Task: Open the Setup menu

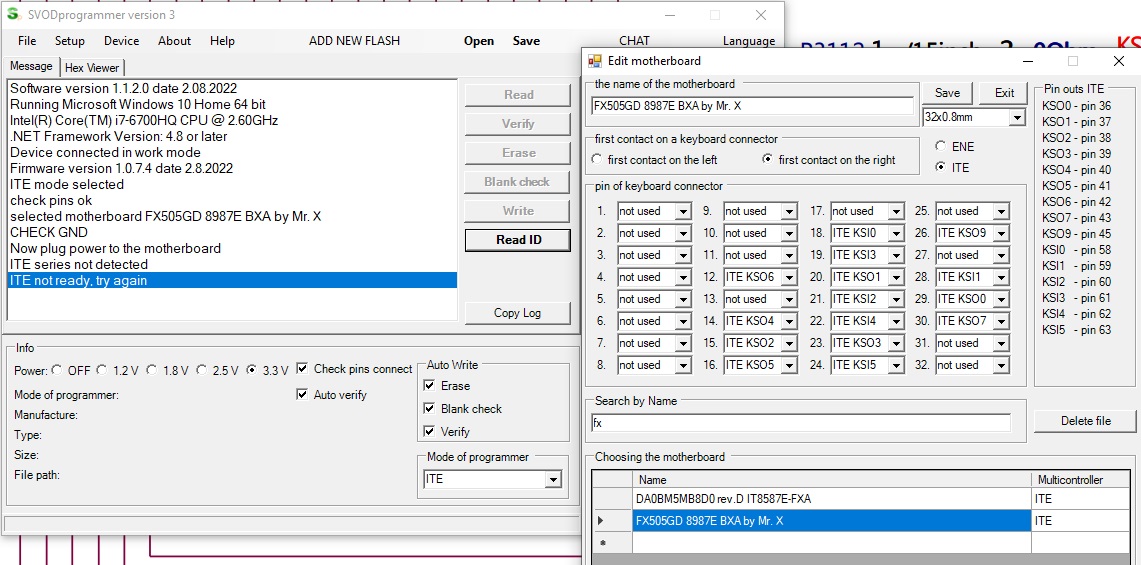Action: (70, 41)
